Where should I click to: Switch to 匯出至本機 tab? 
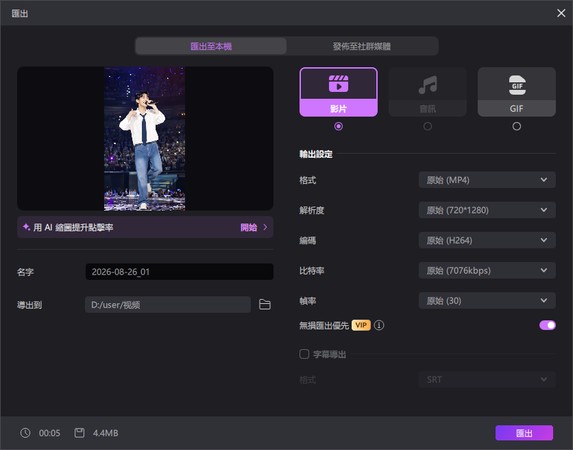pyautogui.click(x=211, y=46)
